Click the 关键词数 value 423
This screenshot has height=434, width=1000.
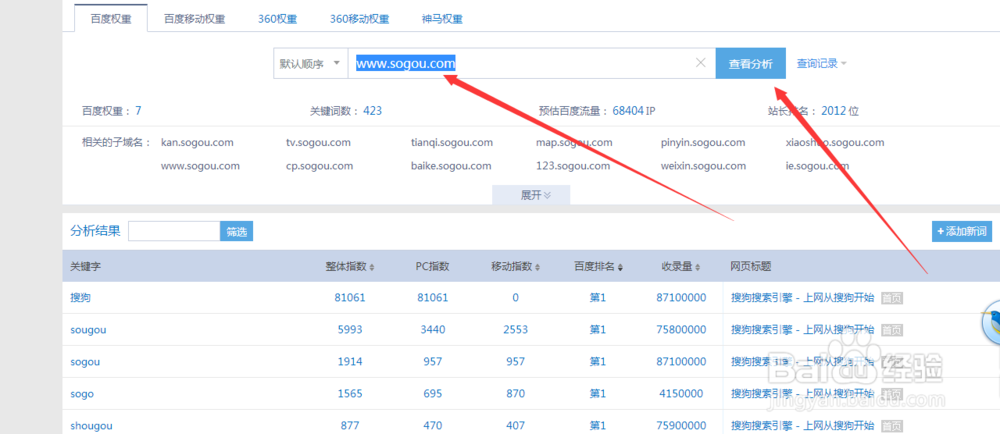(x=372, y=111)
